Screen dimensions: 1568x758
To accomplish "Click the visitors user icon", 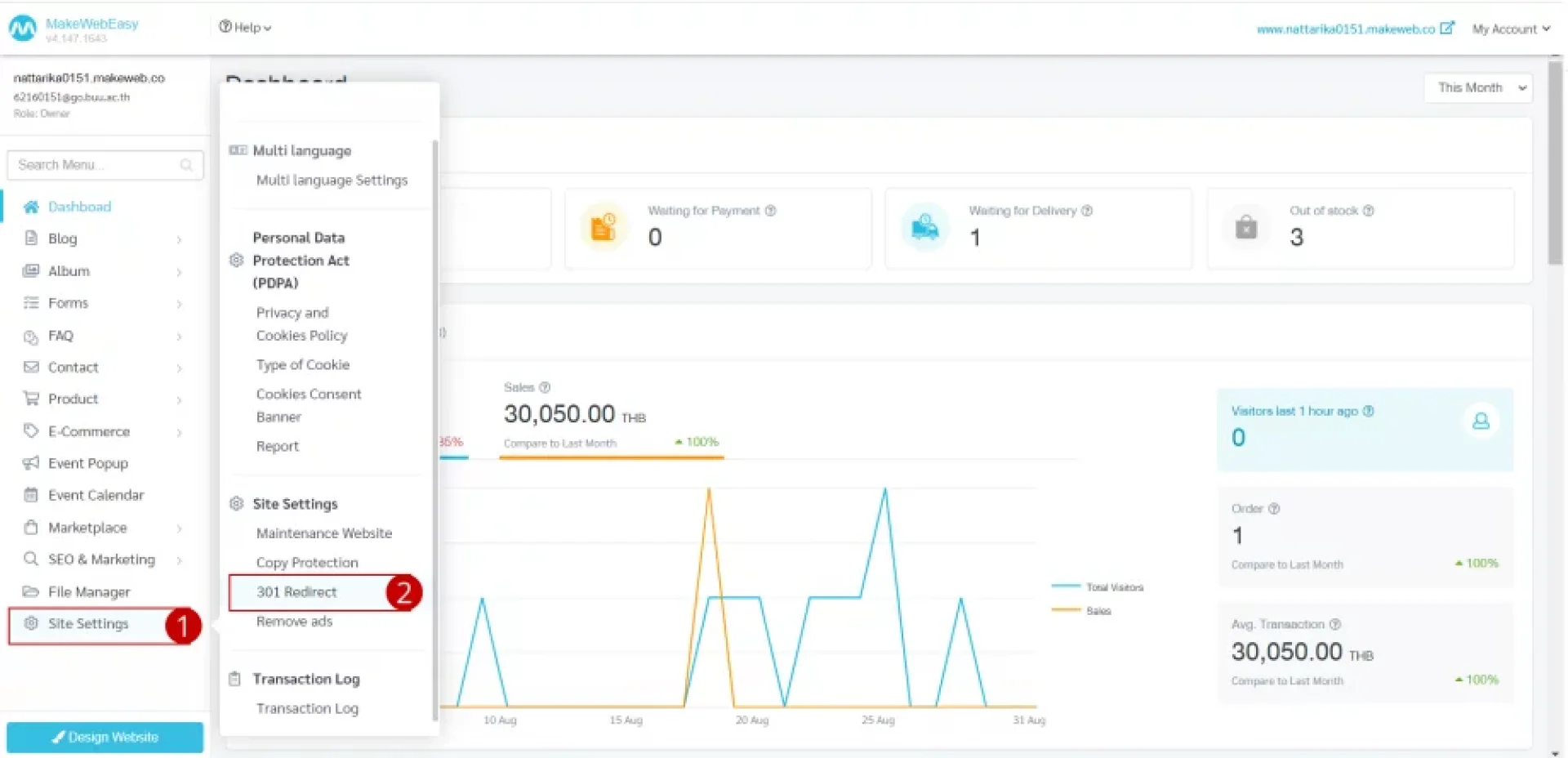I will tap(1481, 421).
